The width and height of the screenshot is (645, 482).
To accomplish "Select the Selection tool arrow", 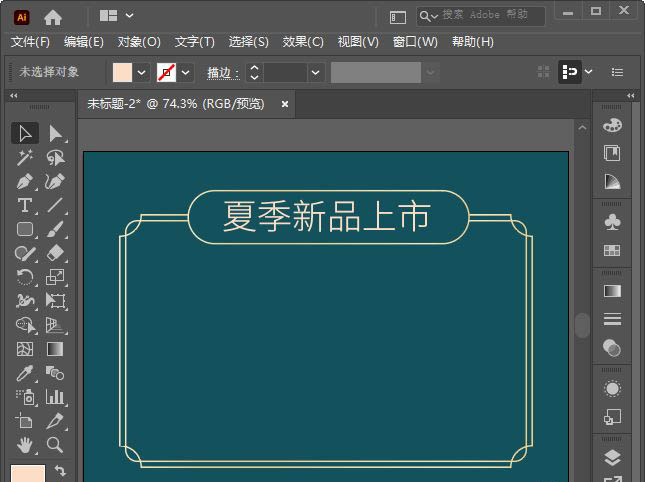I will [25, 133].
